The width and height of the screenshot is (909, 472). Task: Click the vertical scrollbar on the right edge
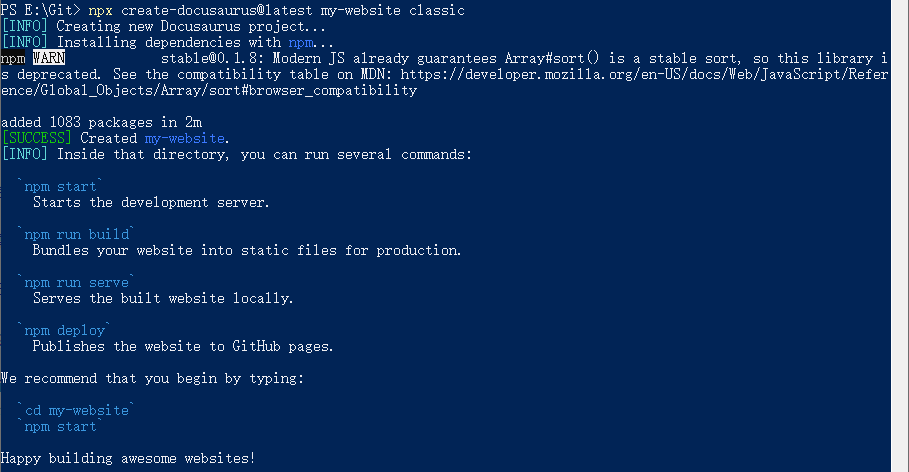click(x=900, y=236)
